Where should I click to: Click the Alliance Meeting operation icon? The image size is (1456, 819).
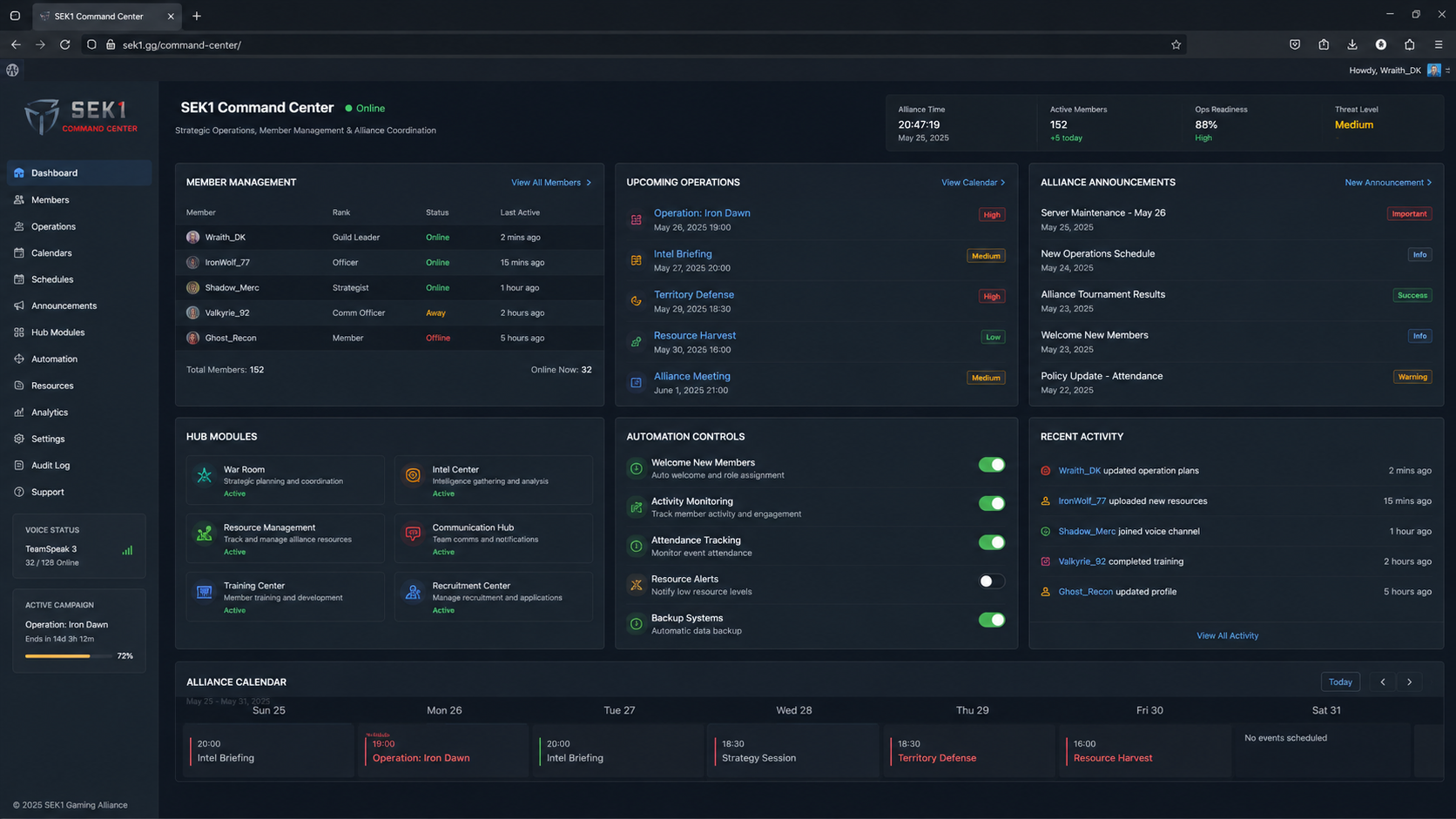click(x=637, y=383)
